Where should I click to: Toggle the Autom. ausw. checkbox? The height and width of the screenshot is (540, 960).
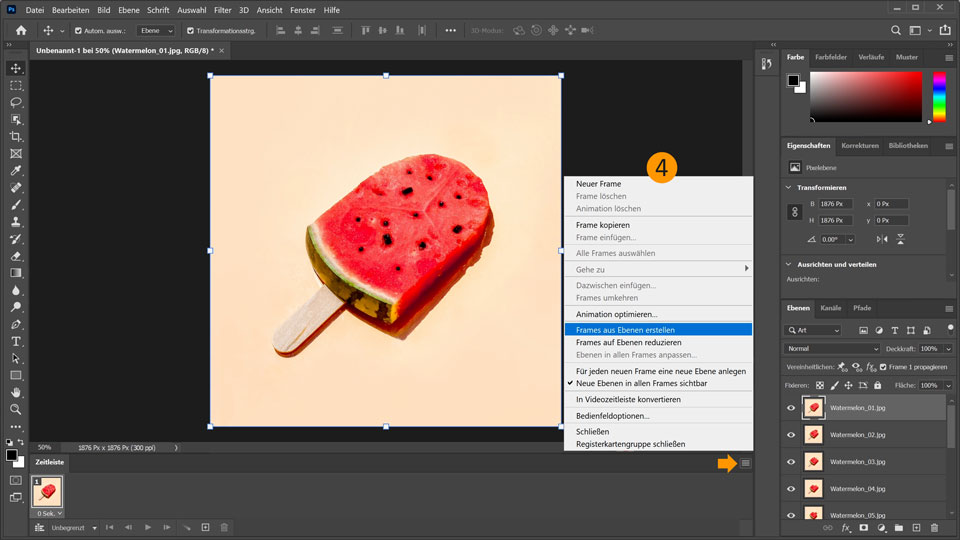[78, 31]
